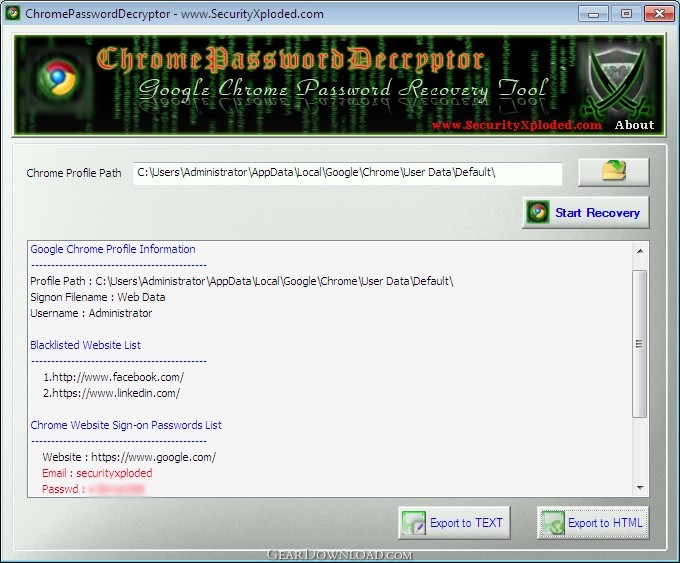Select 'Email : securityxploded' line

(x=97, y=473)
